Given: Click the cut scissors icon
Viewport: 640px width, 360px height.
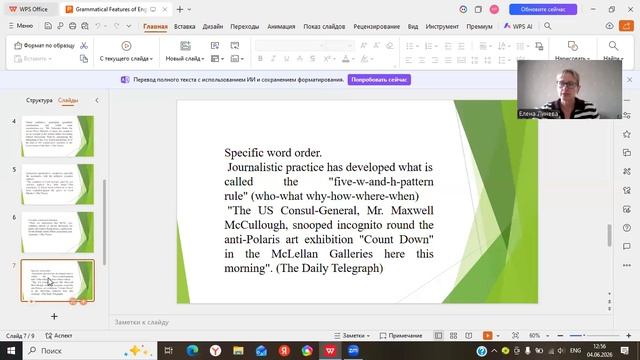Looking at the screenshot, I should coord(84,45).
